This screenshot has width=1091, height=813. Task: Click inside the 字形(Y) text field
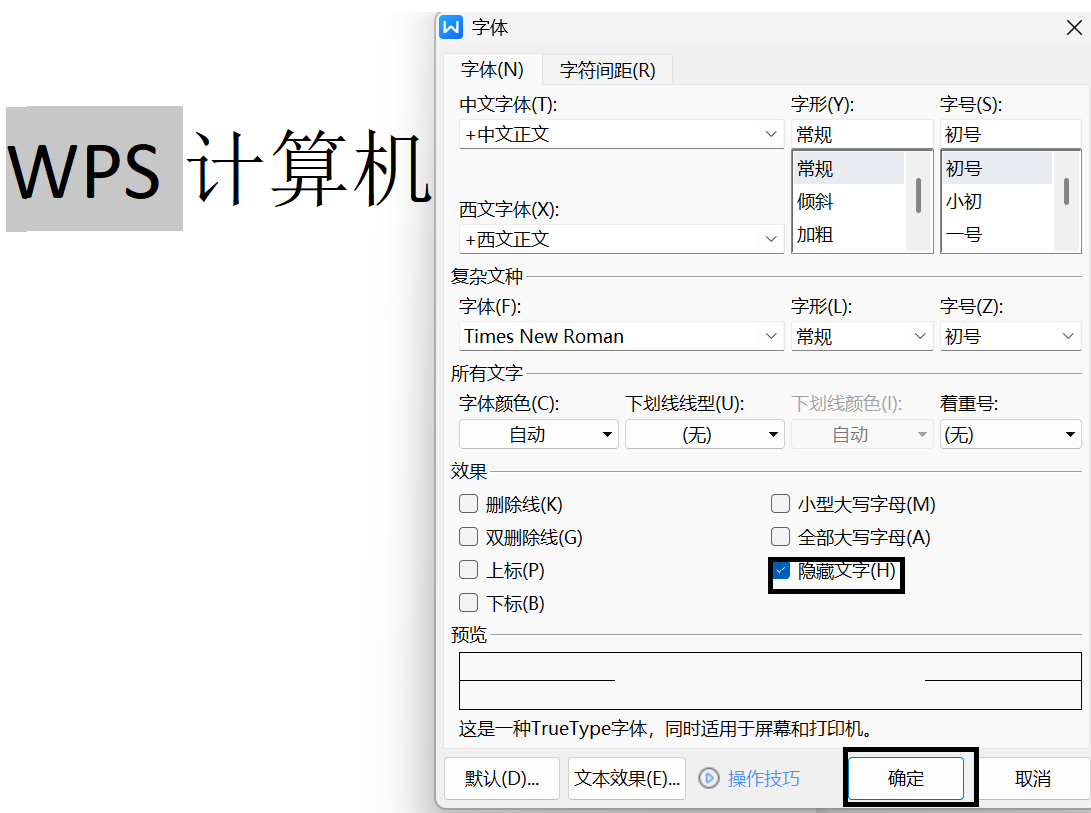(861, 134)
